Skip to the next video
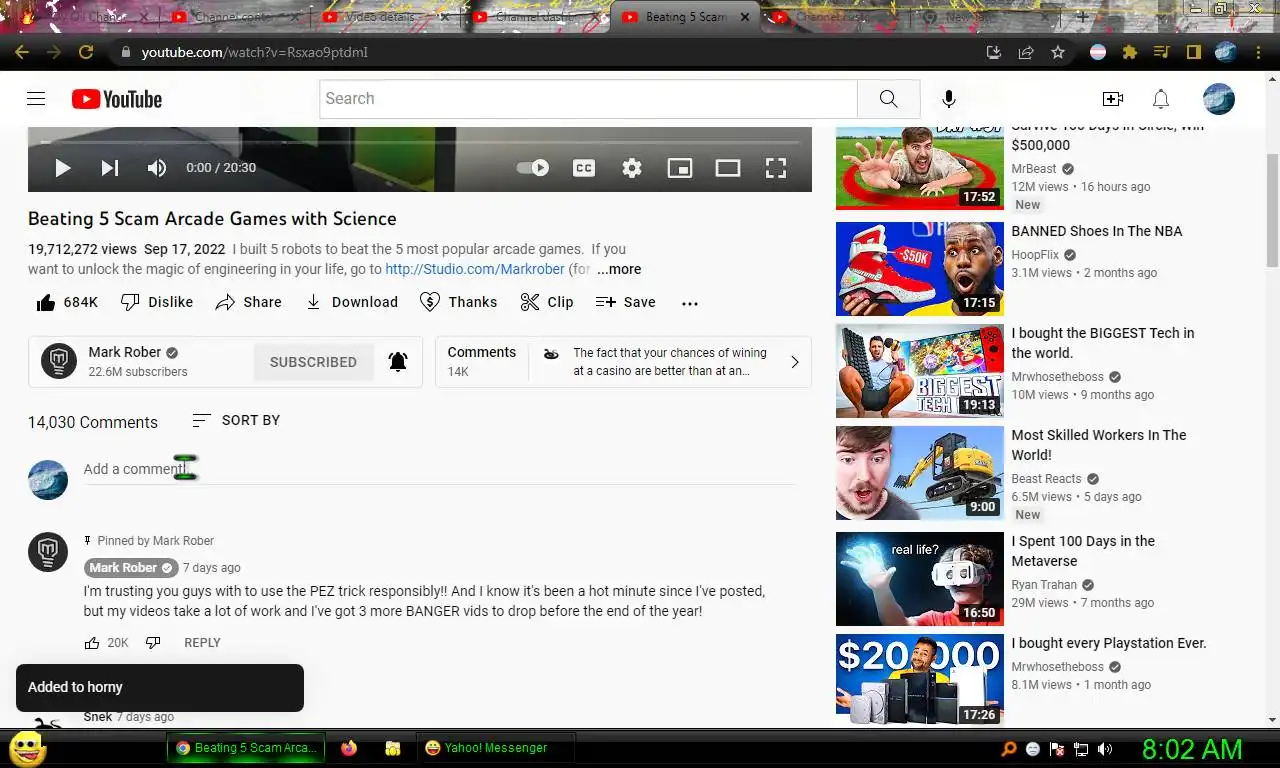The height and width of the screenshot is (768, 1280). (x=110, y=168)
